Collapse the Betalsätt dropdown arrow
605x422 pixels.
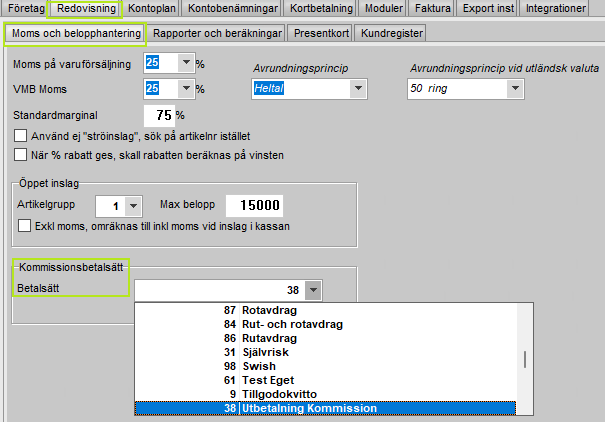[x=313, y=290]
